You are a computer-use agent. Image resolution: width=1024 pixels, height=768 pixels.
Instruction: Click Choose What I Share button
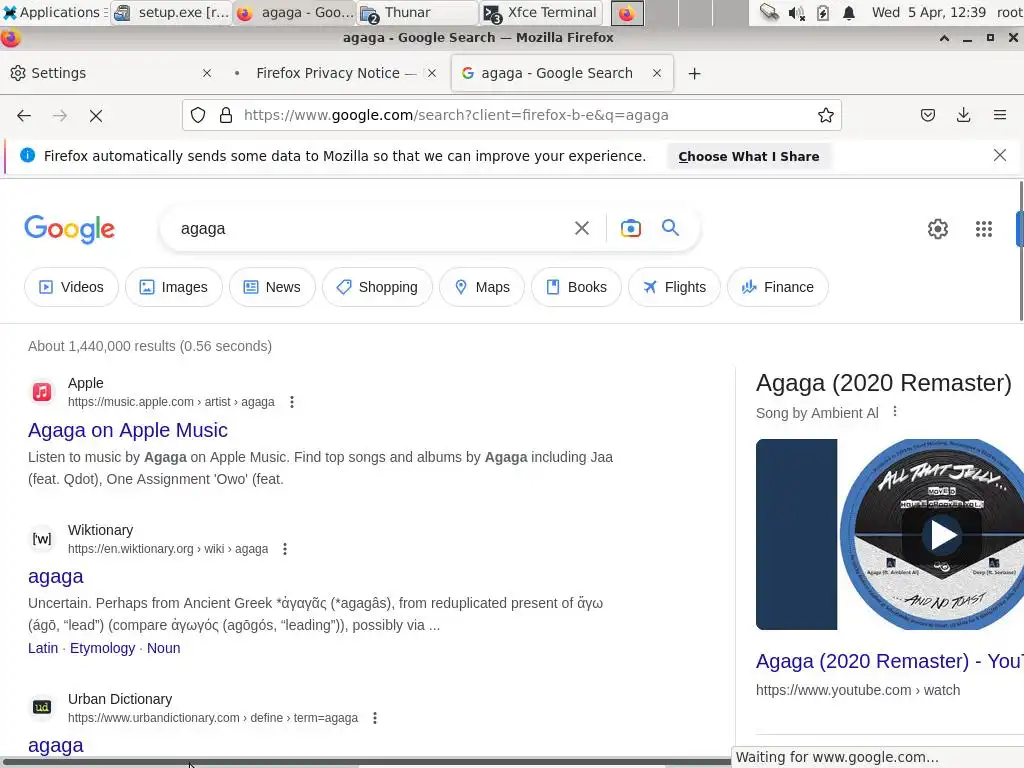point(748,157)
